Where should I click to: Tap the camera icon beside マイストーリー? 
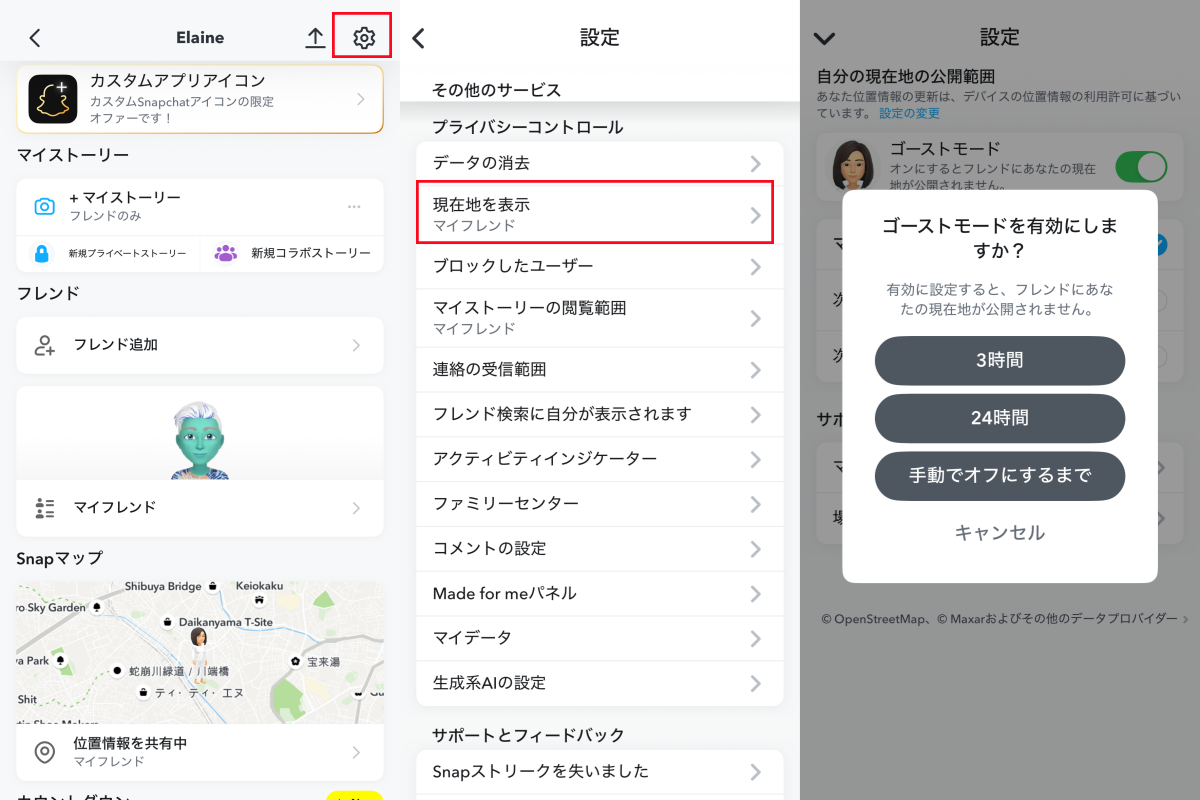pyautogui.click(x=45, y=206)
